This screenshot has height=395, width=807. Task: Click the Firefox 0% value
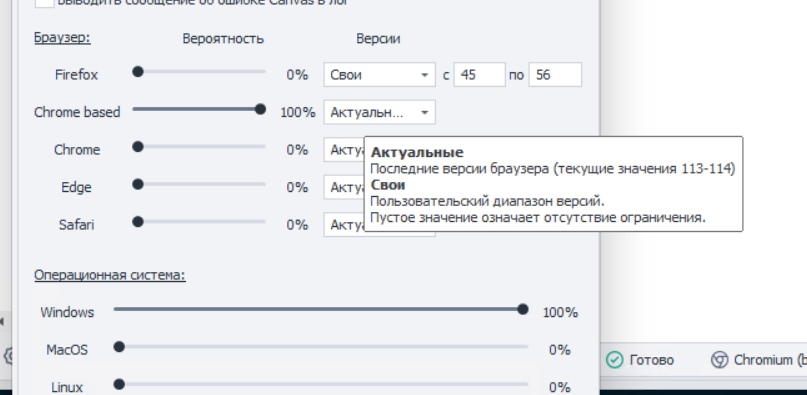tap(297, 75)
